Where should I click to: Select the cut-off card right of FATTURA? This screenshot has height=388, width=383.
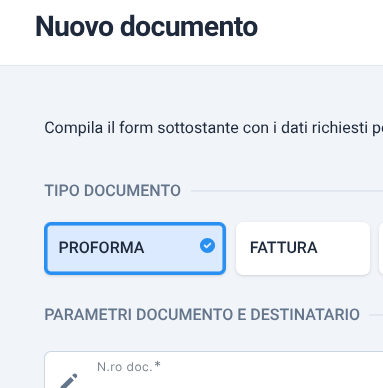(x=381, y=249)
